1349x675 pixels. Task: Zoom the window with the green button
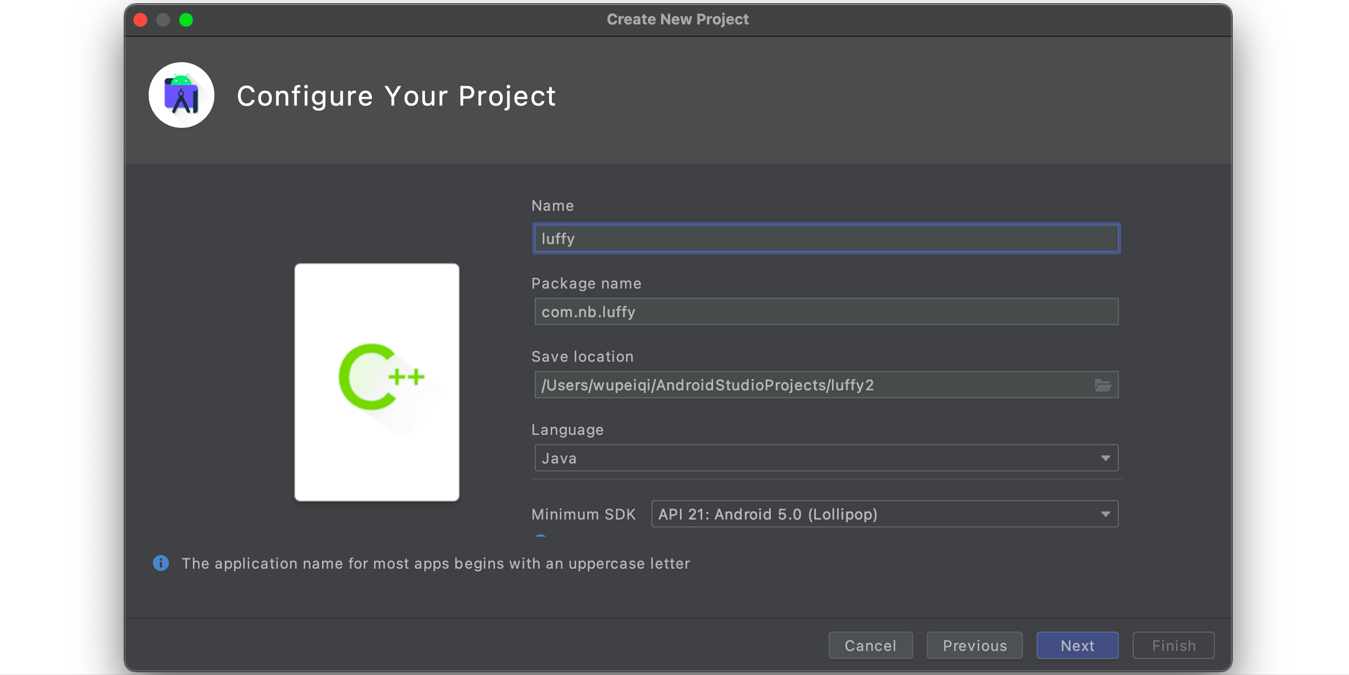click(186, 20)
